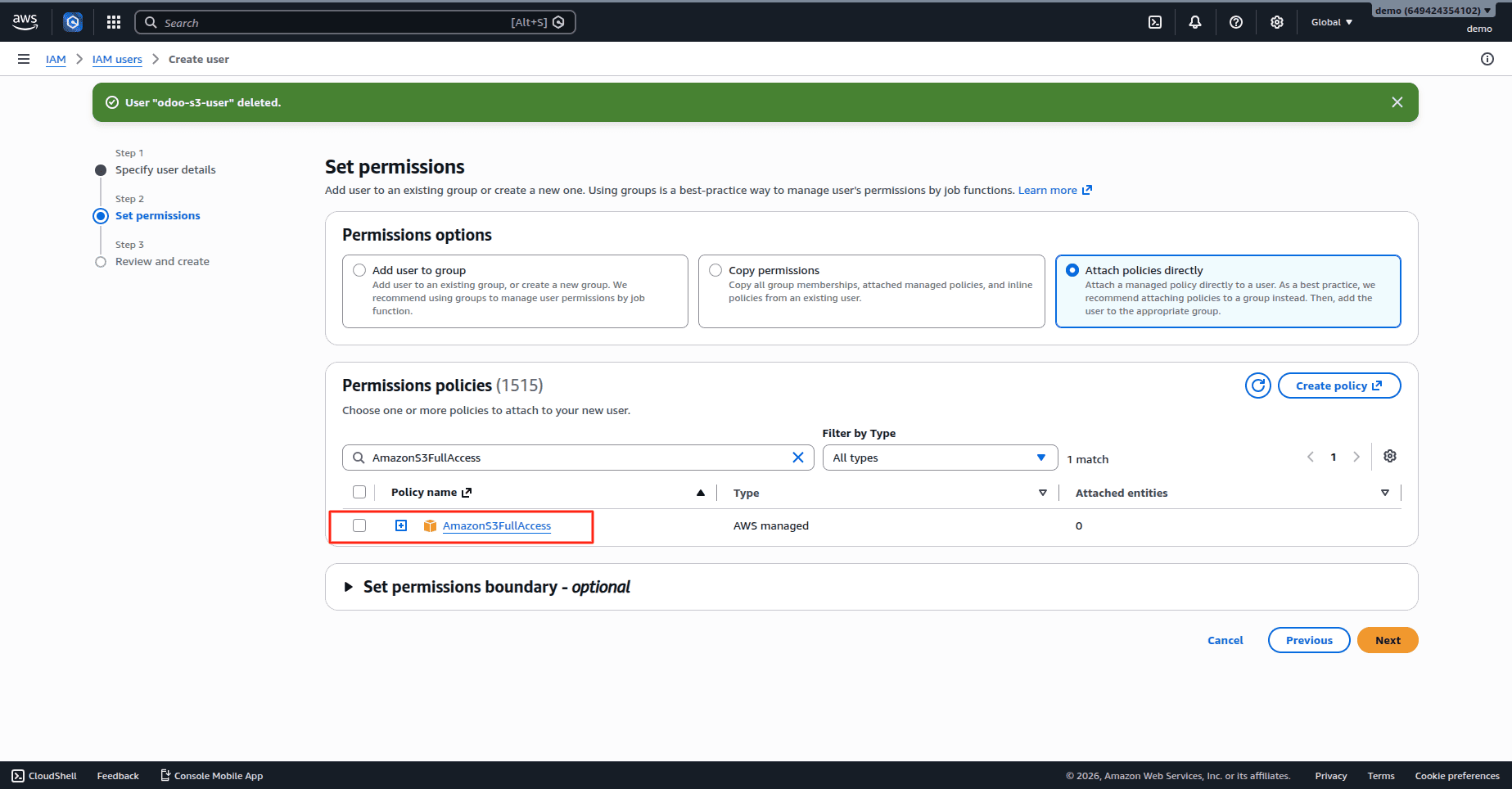Check the AmazonS3FullAccess policy checkbox
1512x789 pixels.
click(359, 525)
